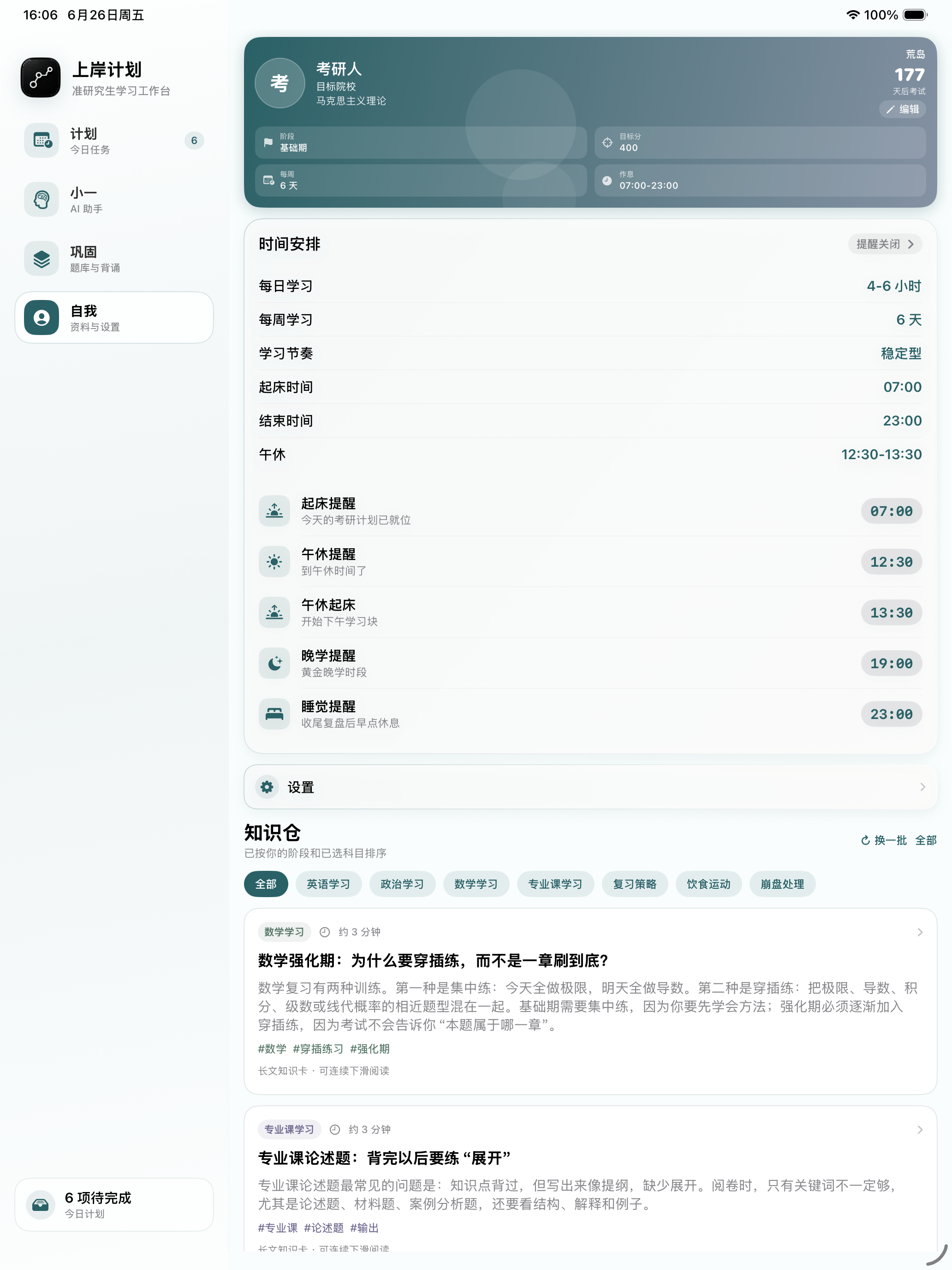952x1270 pixels.
Task: Select the 崩盘处理 filter tab
Action: coord(782,884)
